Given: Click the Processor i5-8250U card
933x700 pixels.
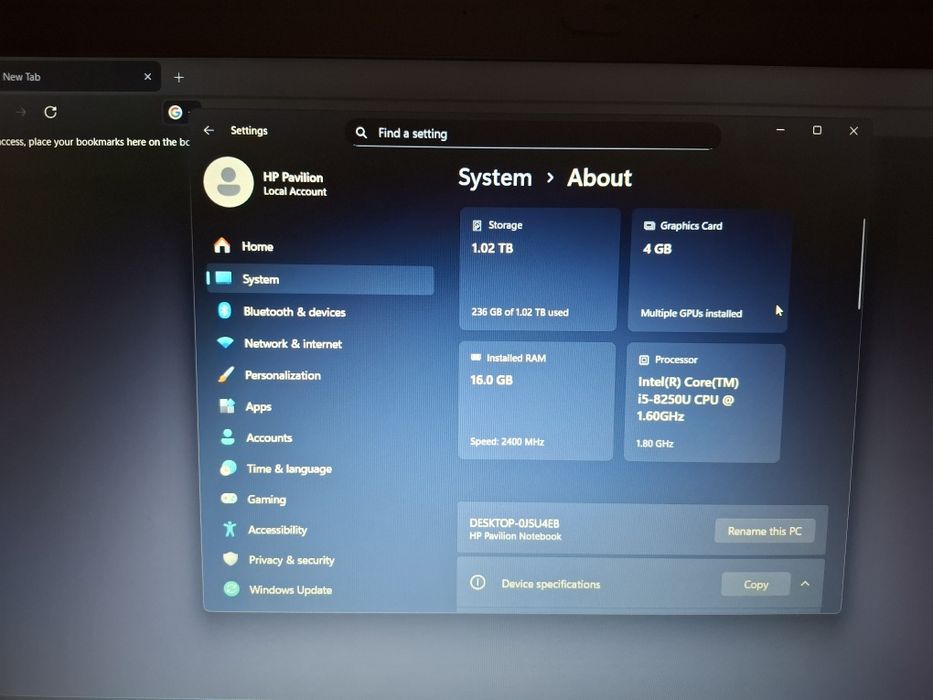Looking at the screenshot, I should 704,402.
